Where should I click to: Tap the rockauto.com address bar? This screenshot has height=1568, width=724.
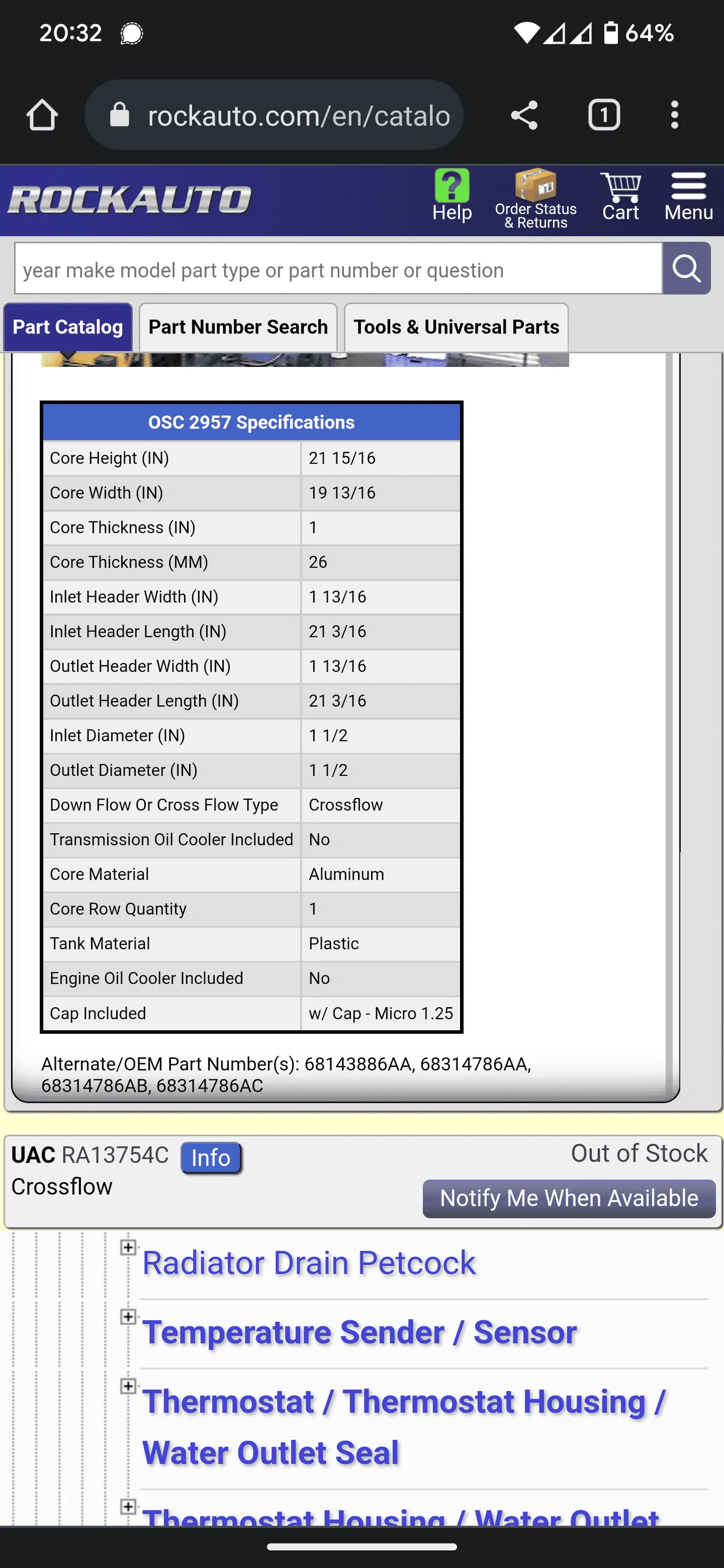274,115
